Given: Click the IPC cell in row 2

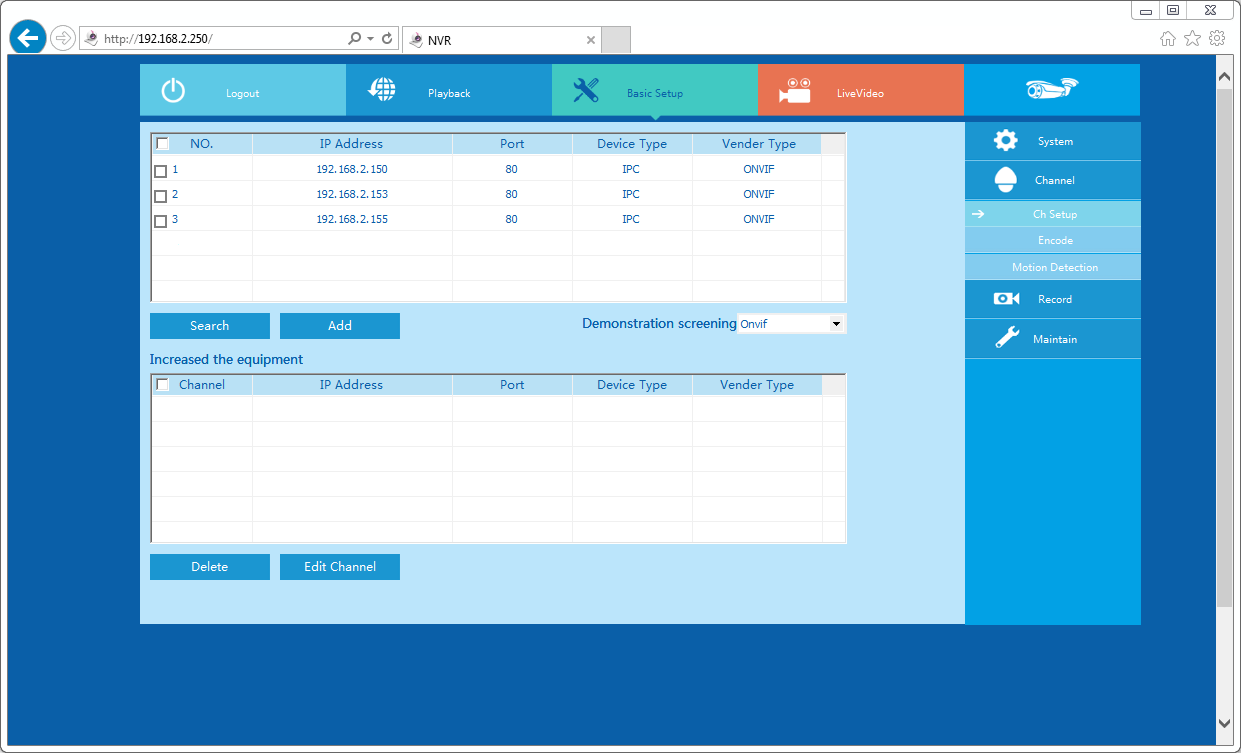Looking at the screenshot, I should pos(631,194).
